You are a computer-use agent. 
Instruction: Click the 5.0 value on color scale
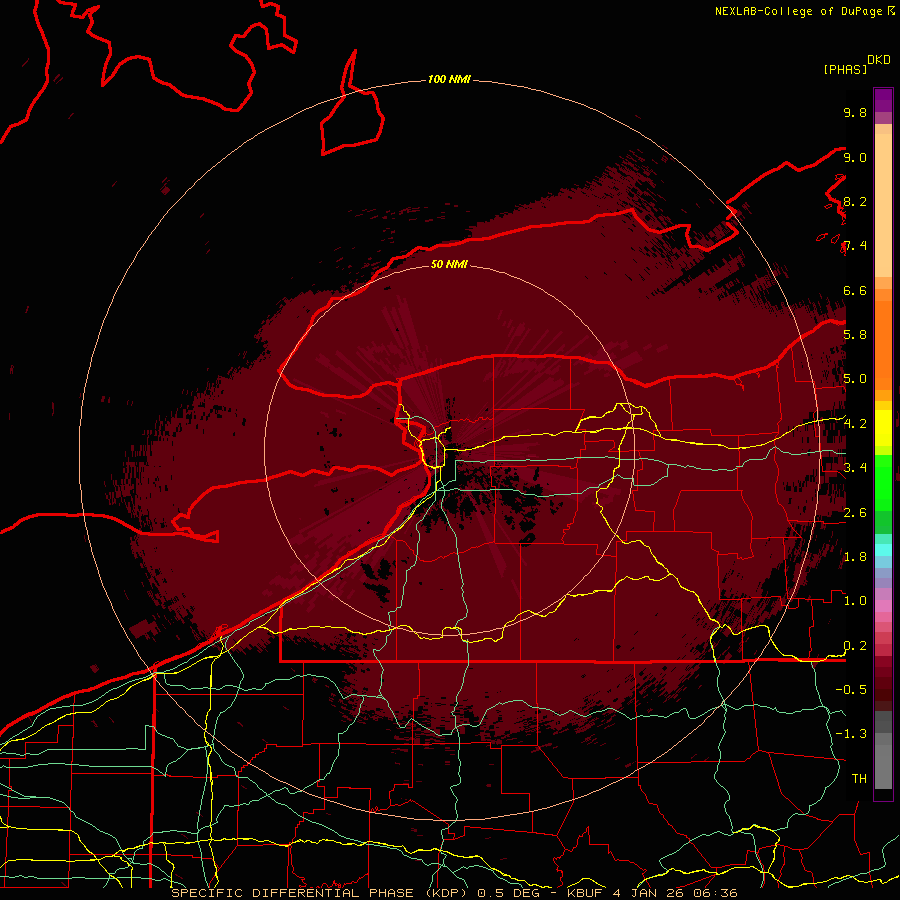[855, 379]
